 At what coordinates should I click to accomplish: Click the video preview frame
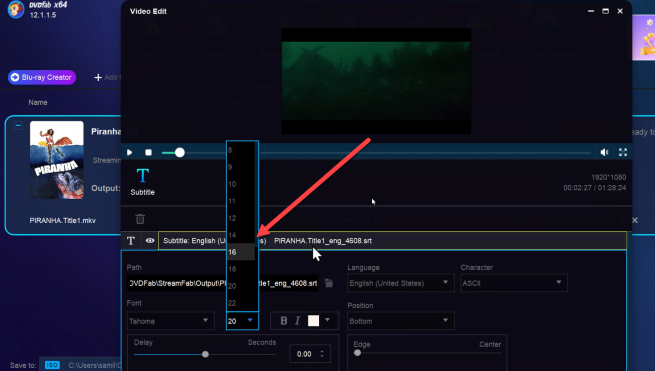(376, 81)
